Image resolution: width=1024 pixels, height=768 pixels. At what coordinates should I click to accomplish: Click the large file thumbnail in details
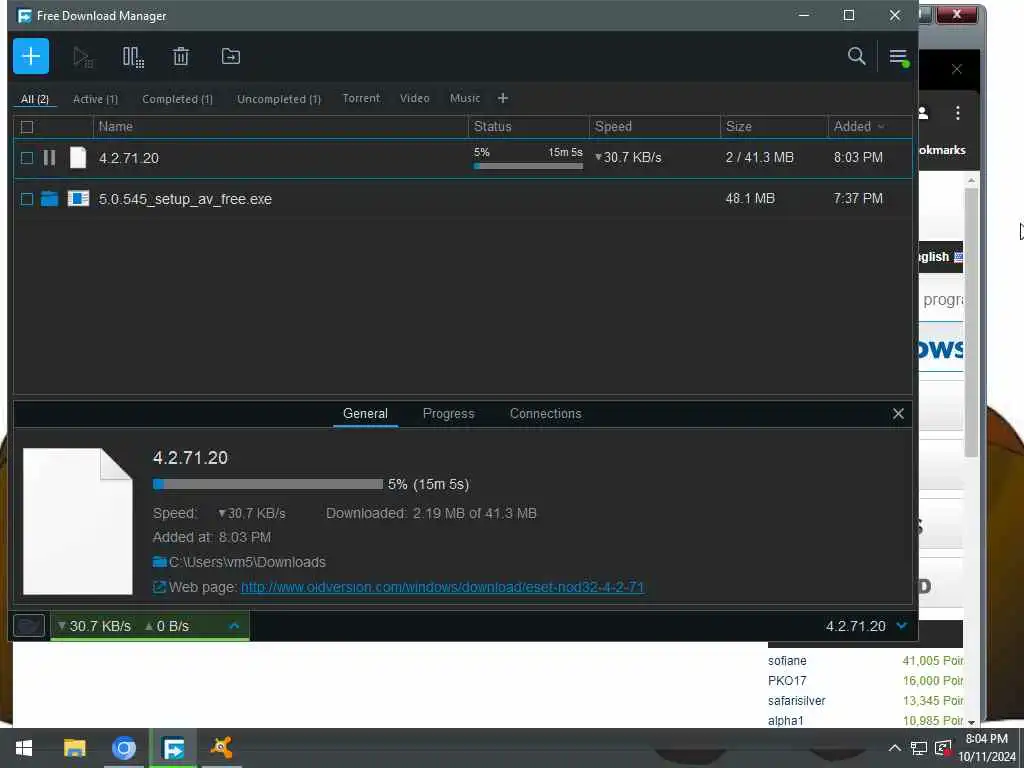[x=78, y=521]
